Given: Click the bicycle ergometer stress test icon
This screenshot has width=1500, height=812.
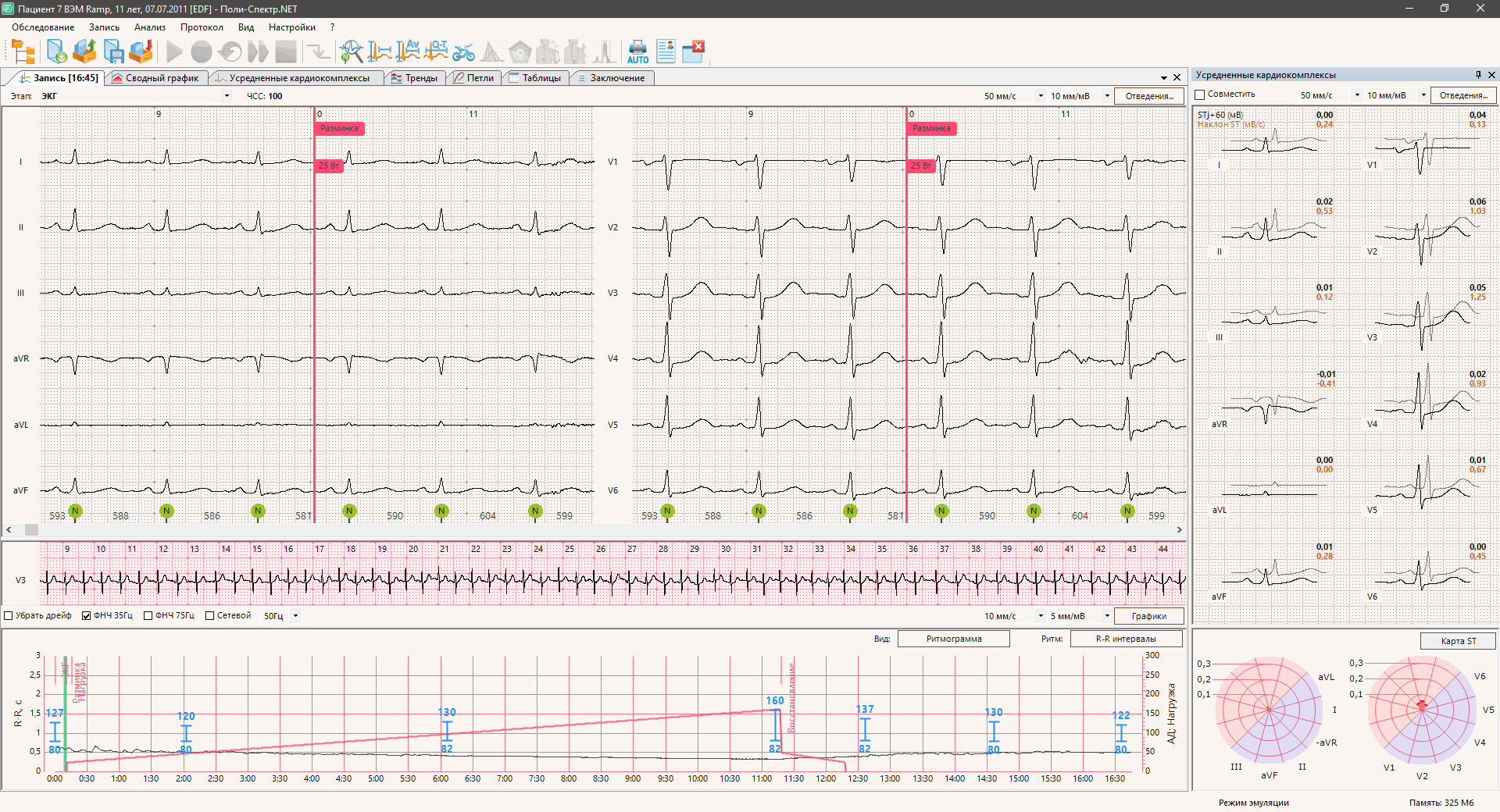Looking at the screenshot, I should (x=463, y=52).
